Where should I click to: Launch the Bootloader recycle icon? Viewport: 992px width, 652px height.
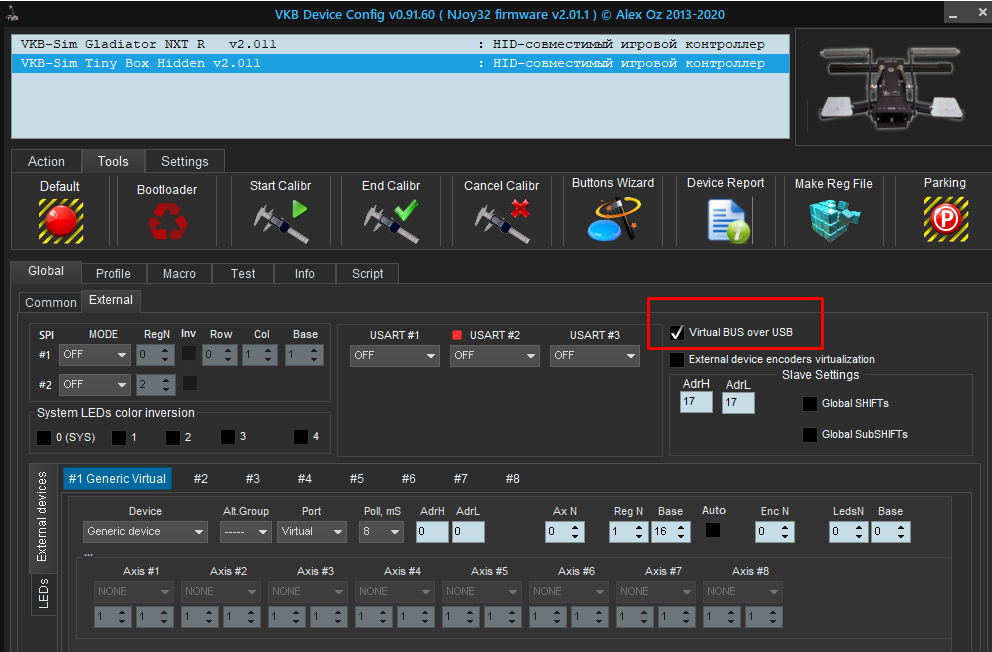tap(167, 221)
